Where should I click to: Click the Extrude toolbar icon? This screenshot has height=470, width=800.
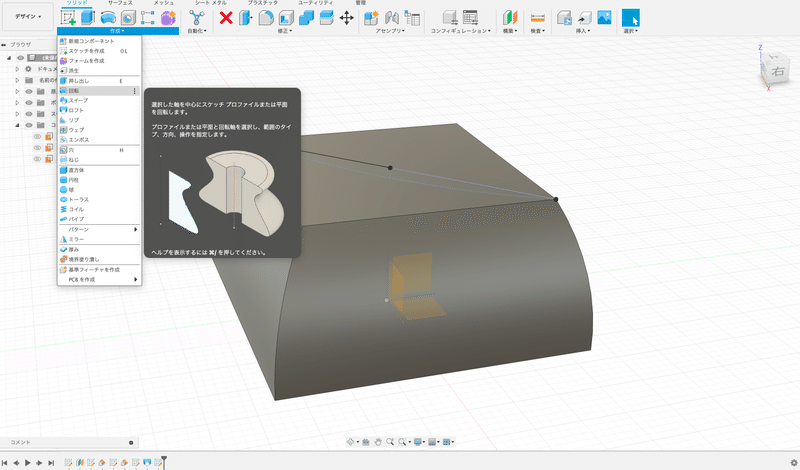click(88, 18)
